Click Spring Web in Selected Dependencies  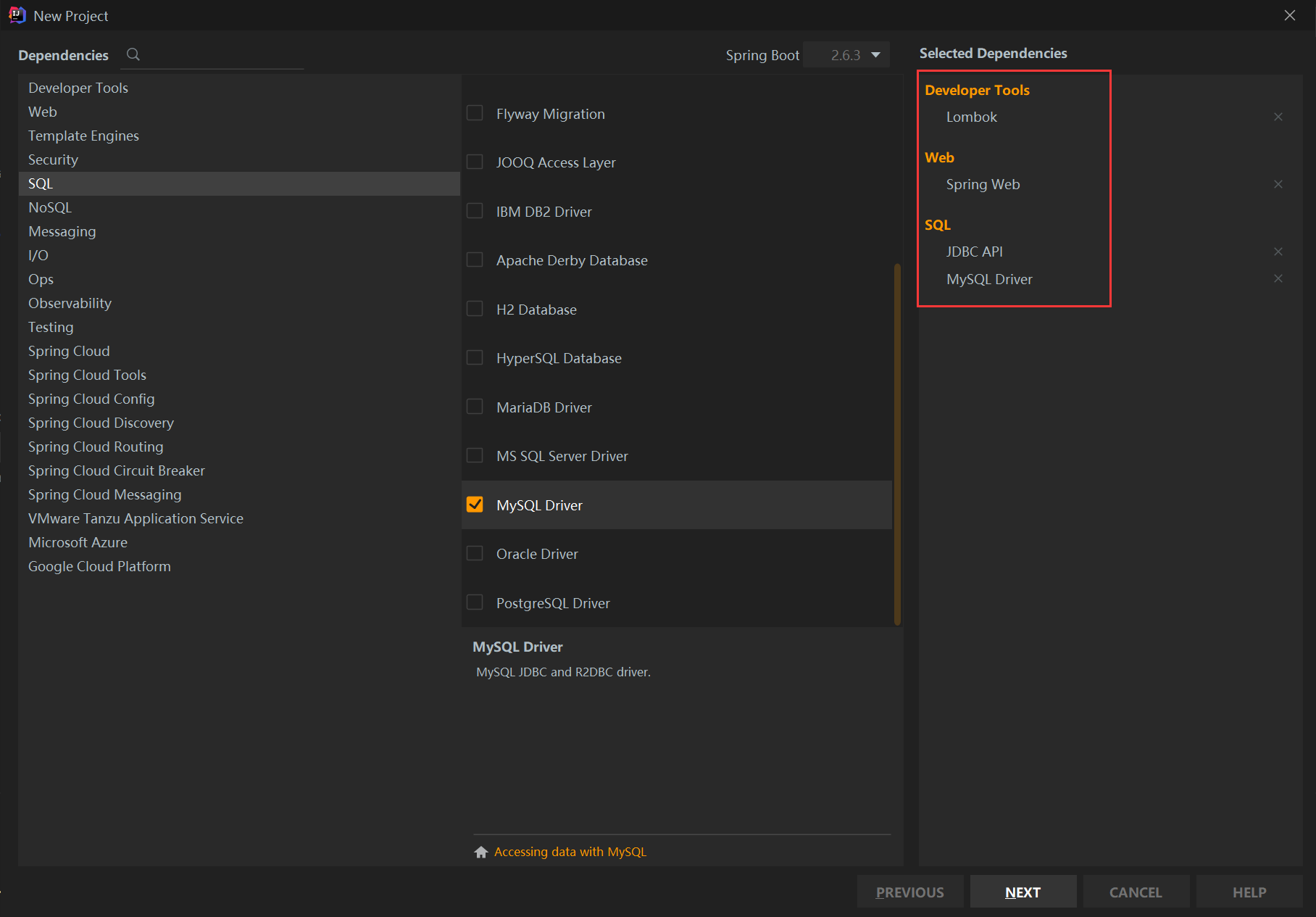point(983,184)
